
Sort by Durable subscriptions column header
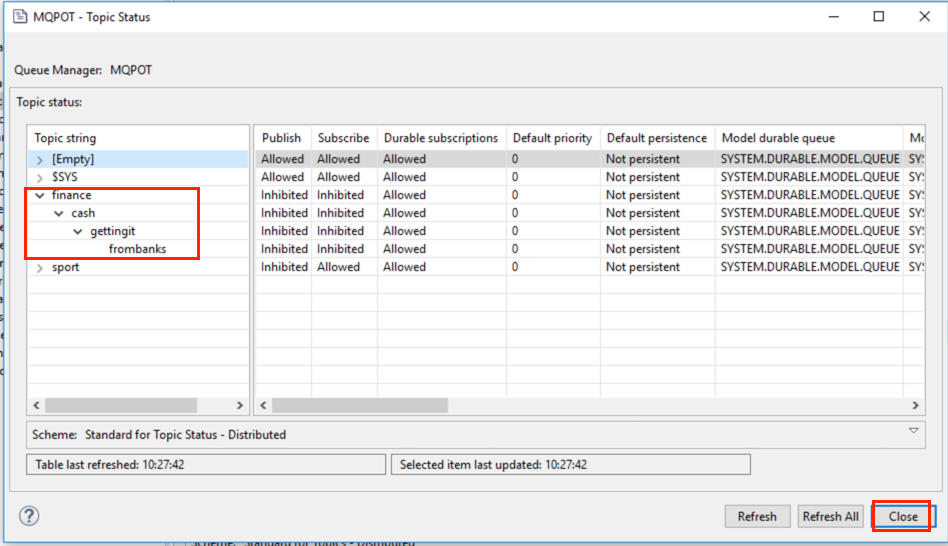(x=441, y=138)
